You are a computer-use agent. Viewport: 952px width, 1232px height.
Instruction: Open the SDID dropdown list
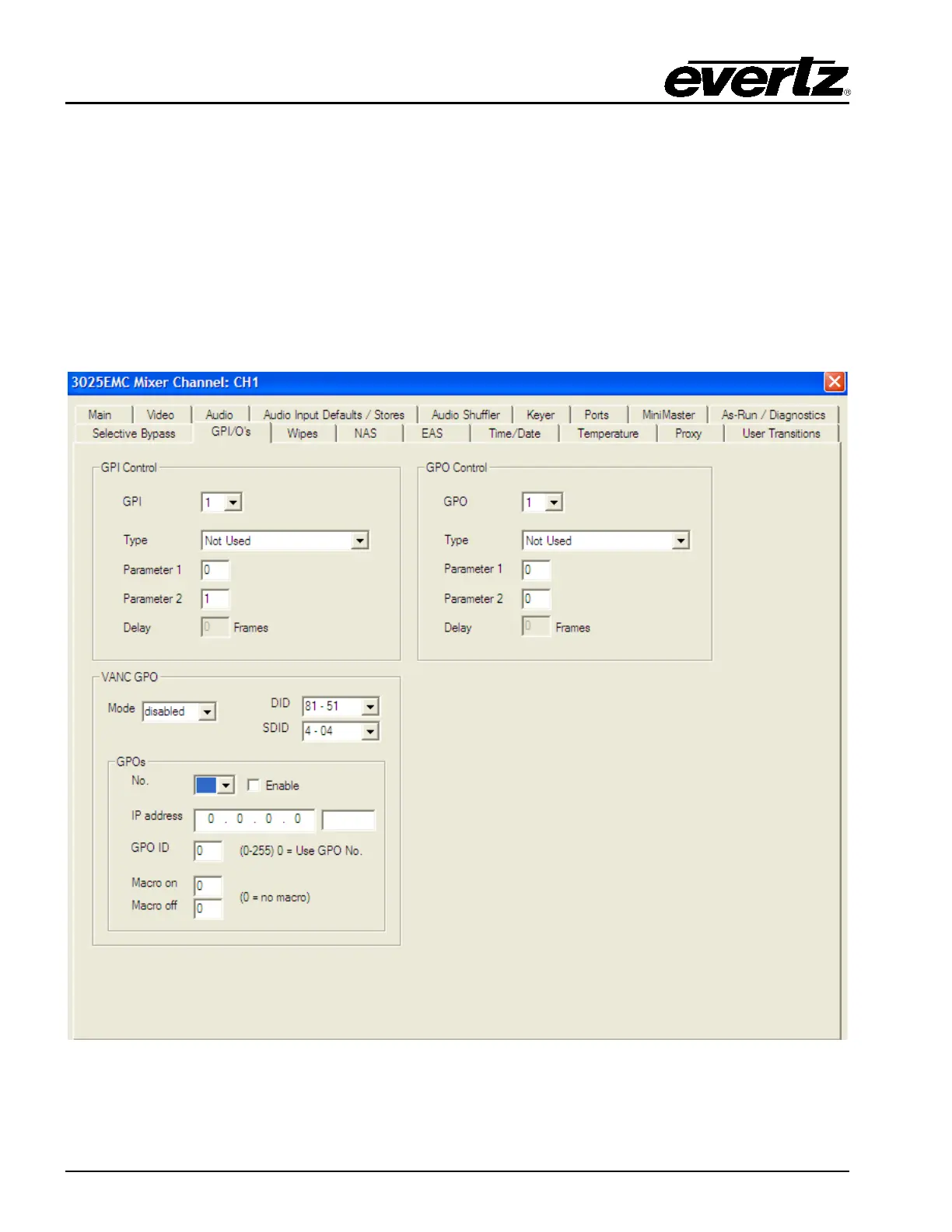click(370, 731)
